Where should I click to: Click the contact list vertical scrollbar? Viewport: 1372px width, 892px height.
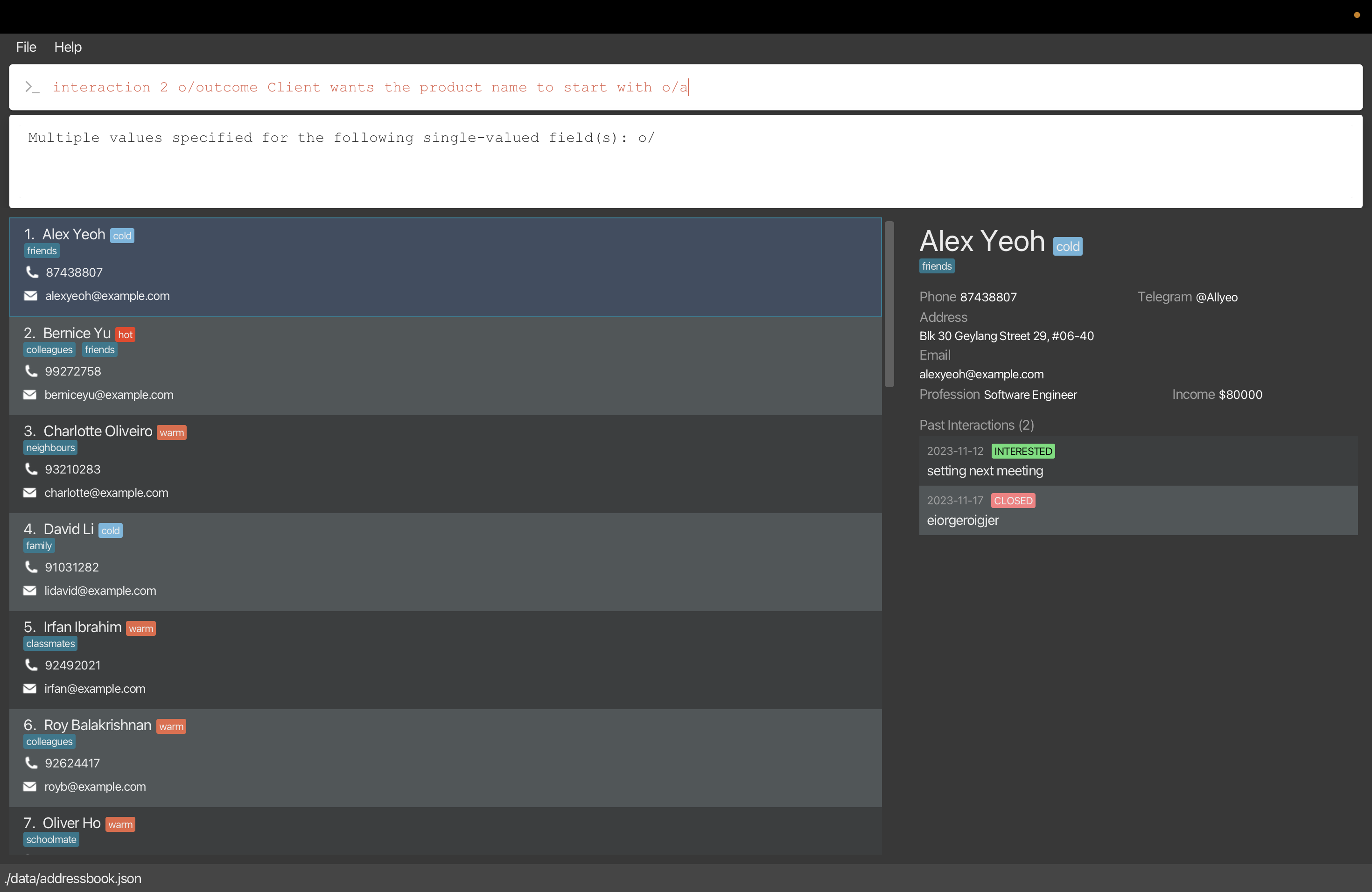[x=889, y=304]
